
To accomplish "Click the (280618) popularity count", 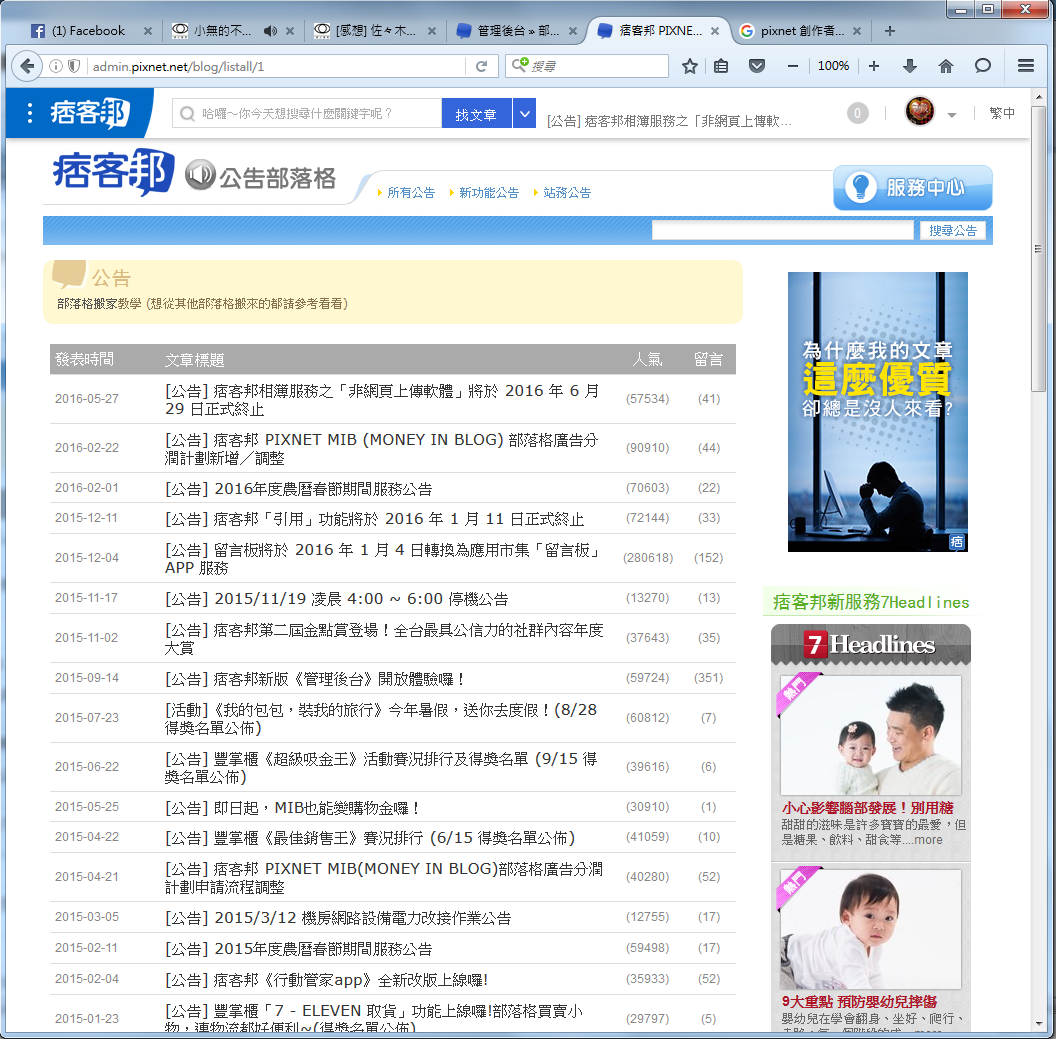I will [648, 558].
